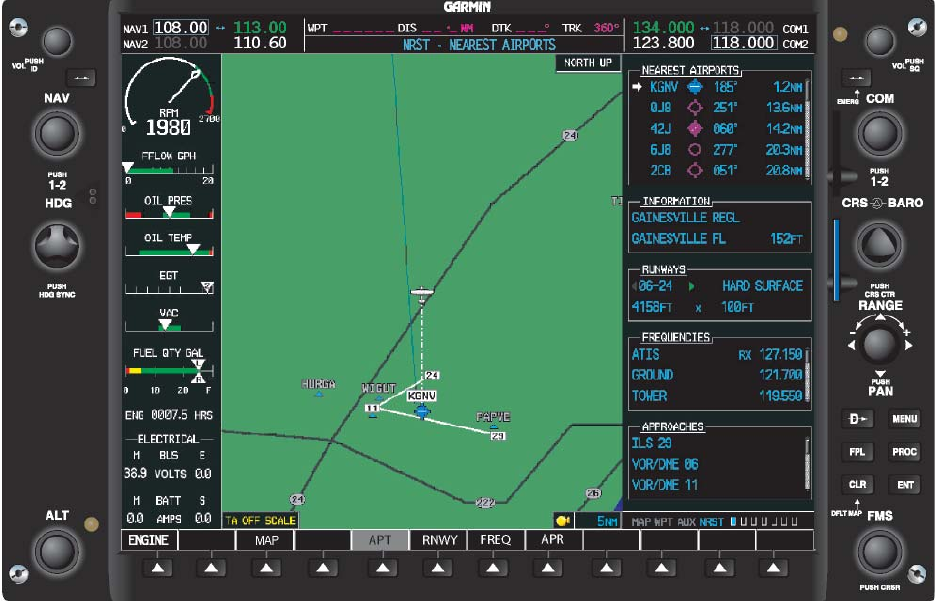Click the NAV volume knob
935x601 pixels.
pyautogui.click(x=57, y=41)
